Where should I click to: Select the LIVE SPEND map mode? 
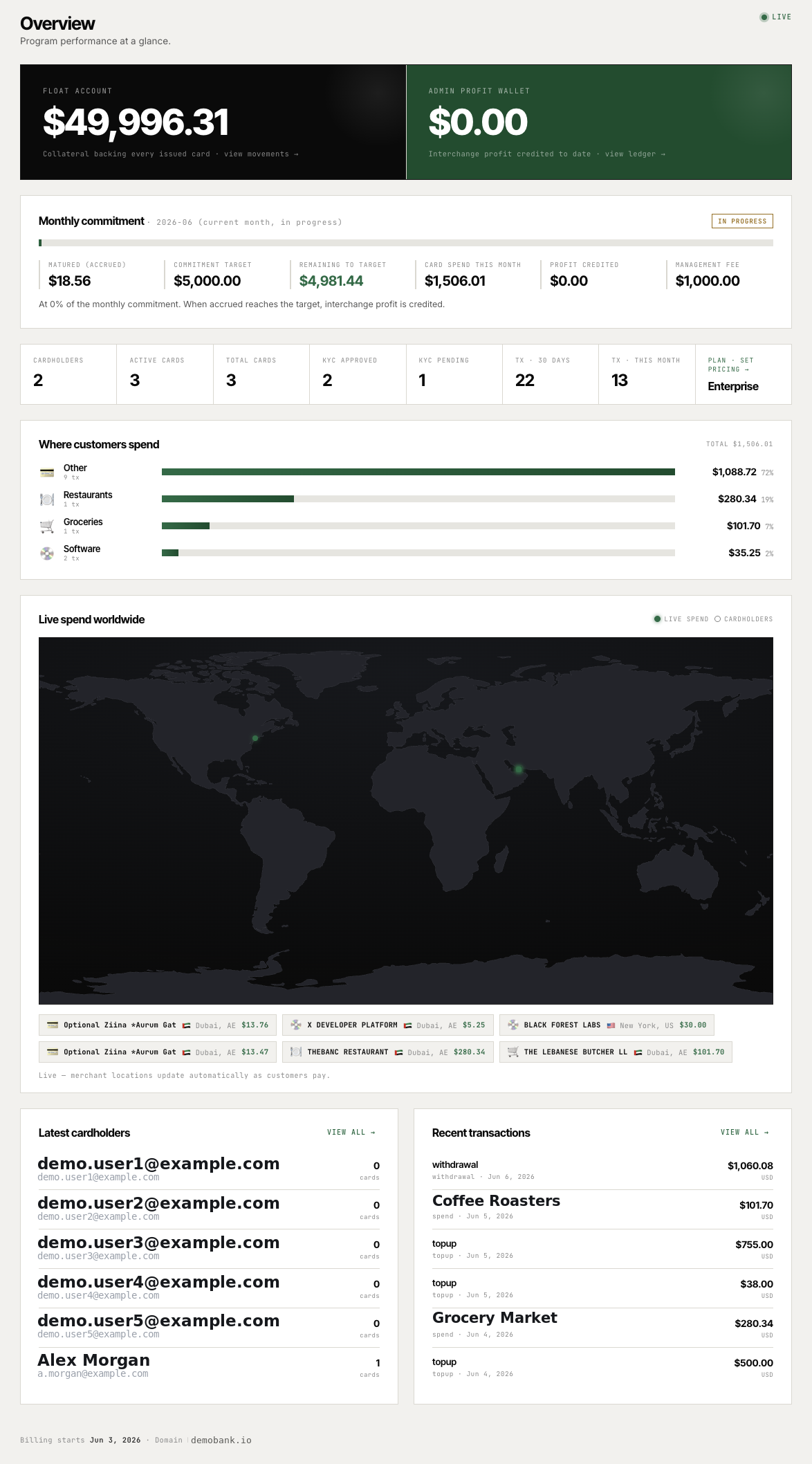tap(681, 619)
